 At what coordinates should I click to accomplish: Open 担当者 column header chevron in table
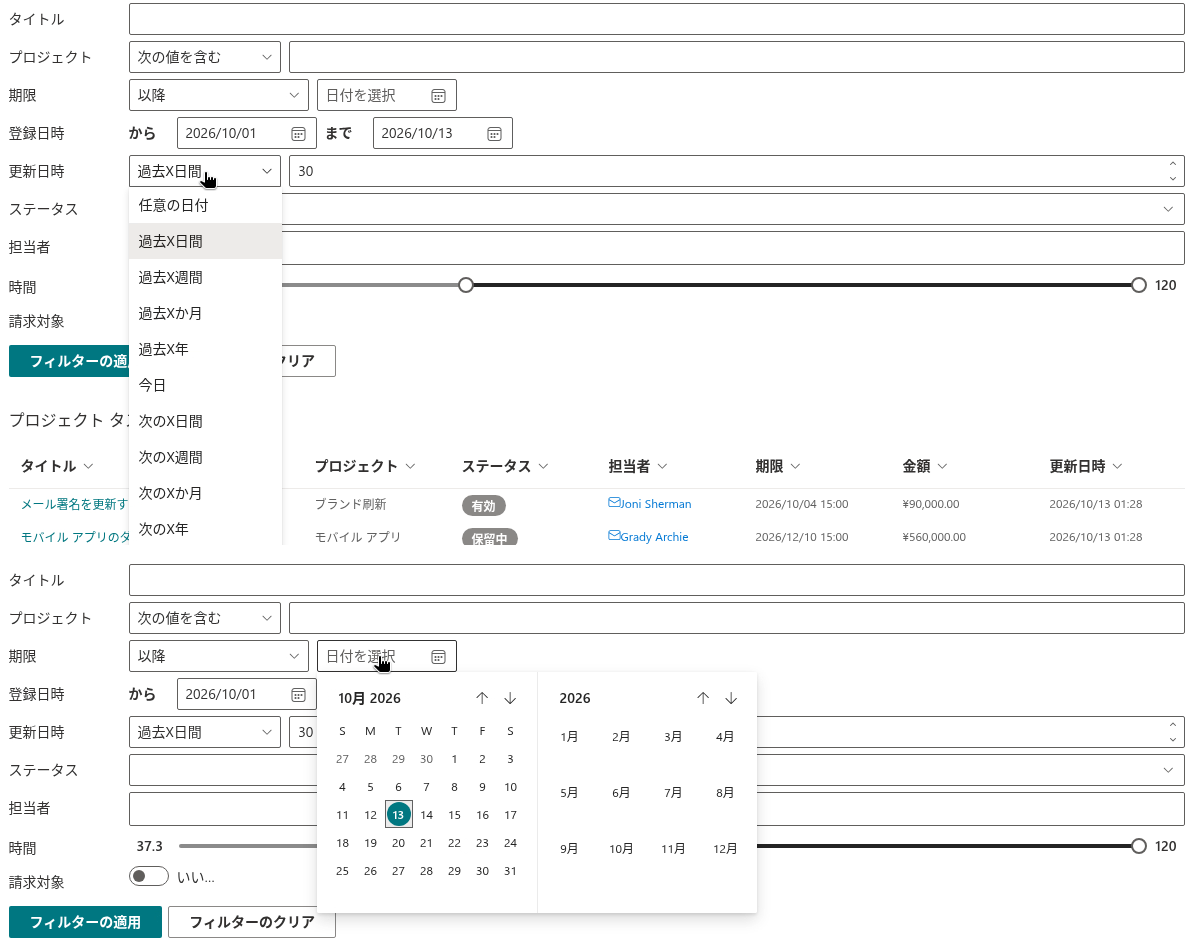click(x=662, y=466)
